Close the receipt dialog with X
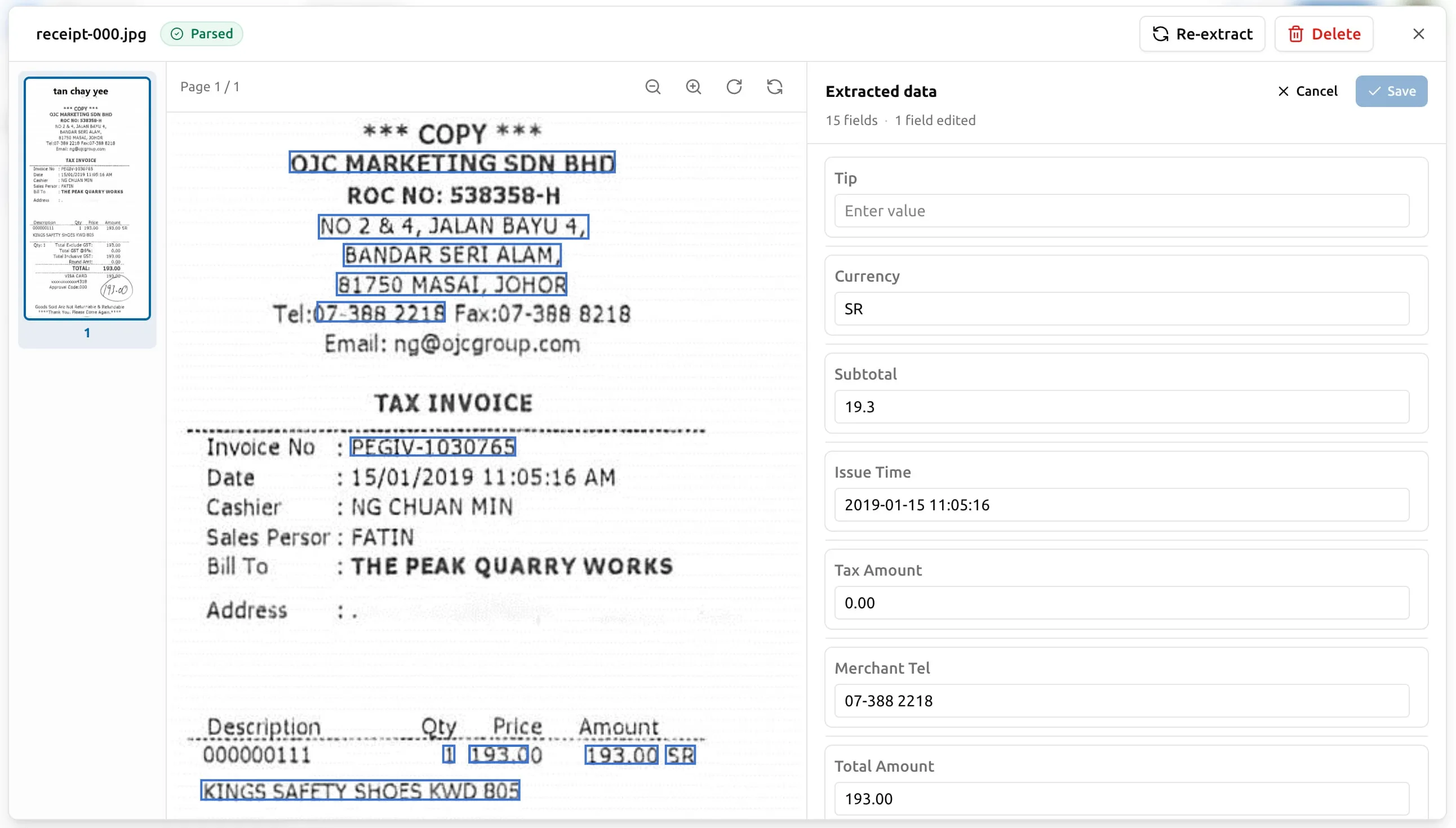 point(1418,34)
